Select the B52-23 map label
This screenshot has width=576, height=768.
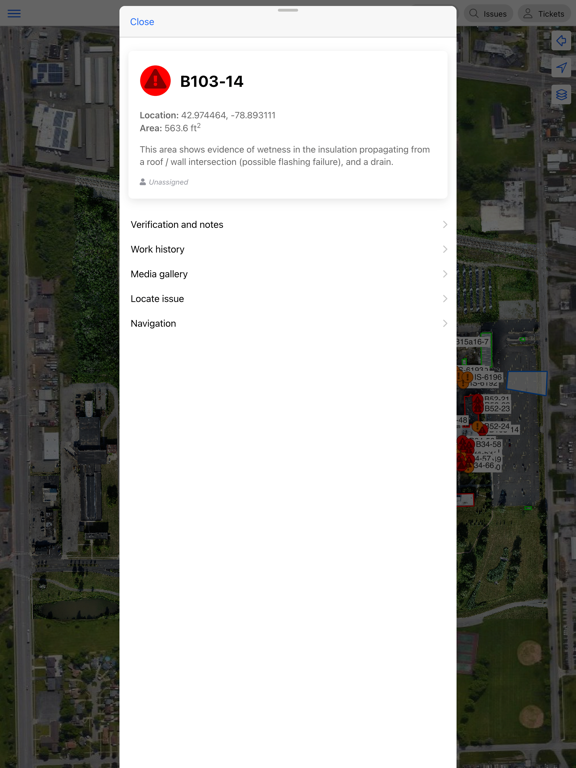pyautogui.click(x=497, y=408)
